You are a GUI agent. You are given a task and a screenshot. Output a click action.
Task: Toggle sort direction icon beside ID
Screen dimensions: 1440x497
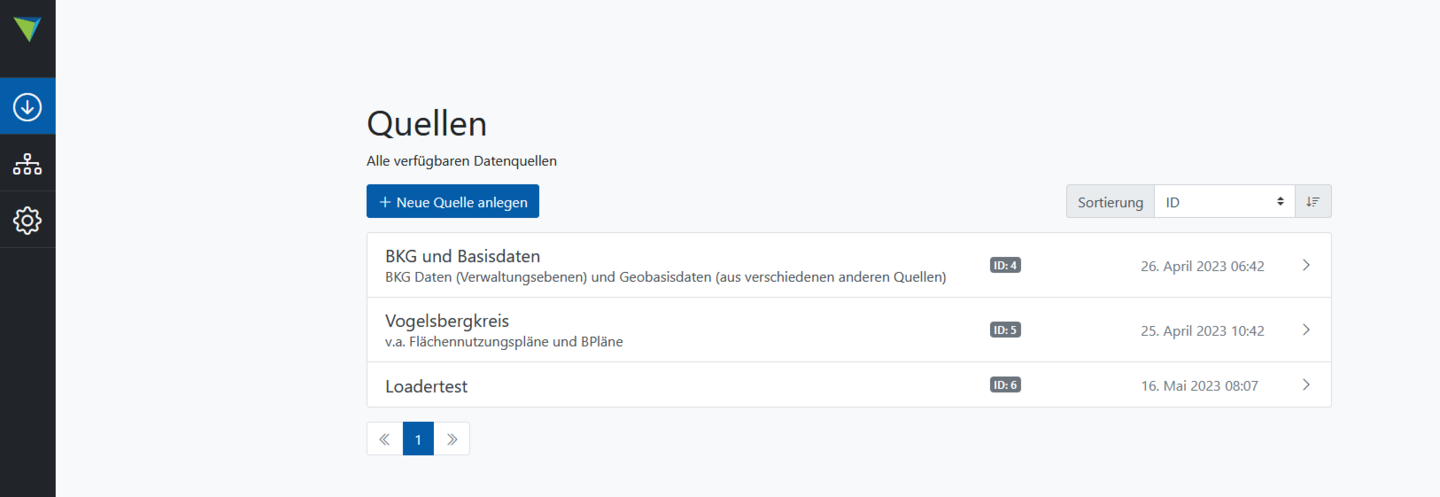1313,201
